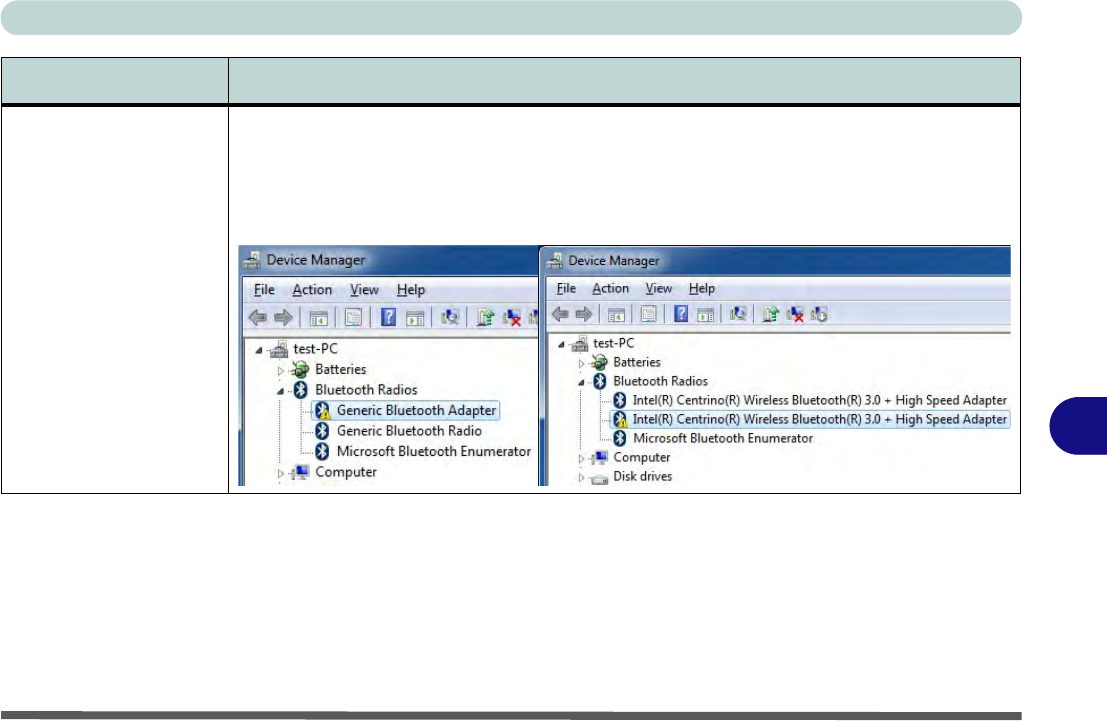Click Forward arrow in the left Device Manager toolbar
1107x721 pixels.
click(x=284, y=317)
